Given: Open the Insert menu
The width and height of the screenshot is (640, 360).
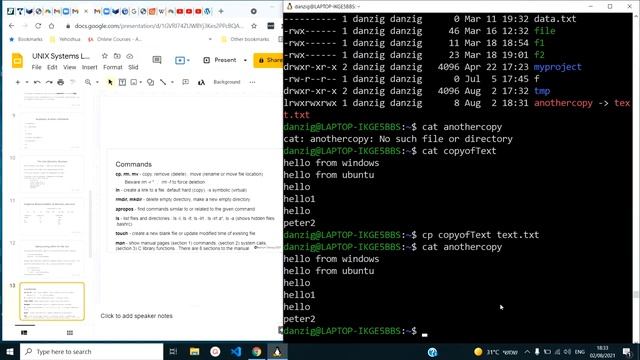Looking at the screenshot, I should pyautogui.click(x=89, y=67).
